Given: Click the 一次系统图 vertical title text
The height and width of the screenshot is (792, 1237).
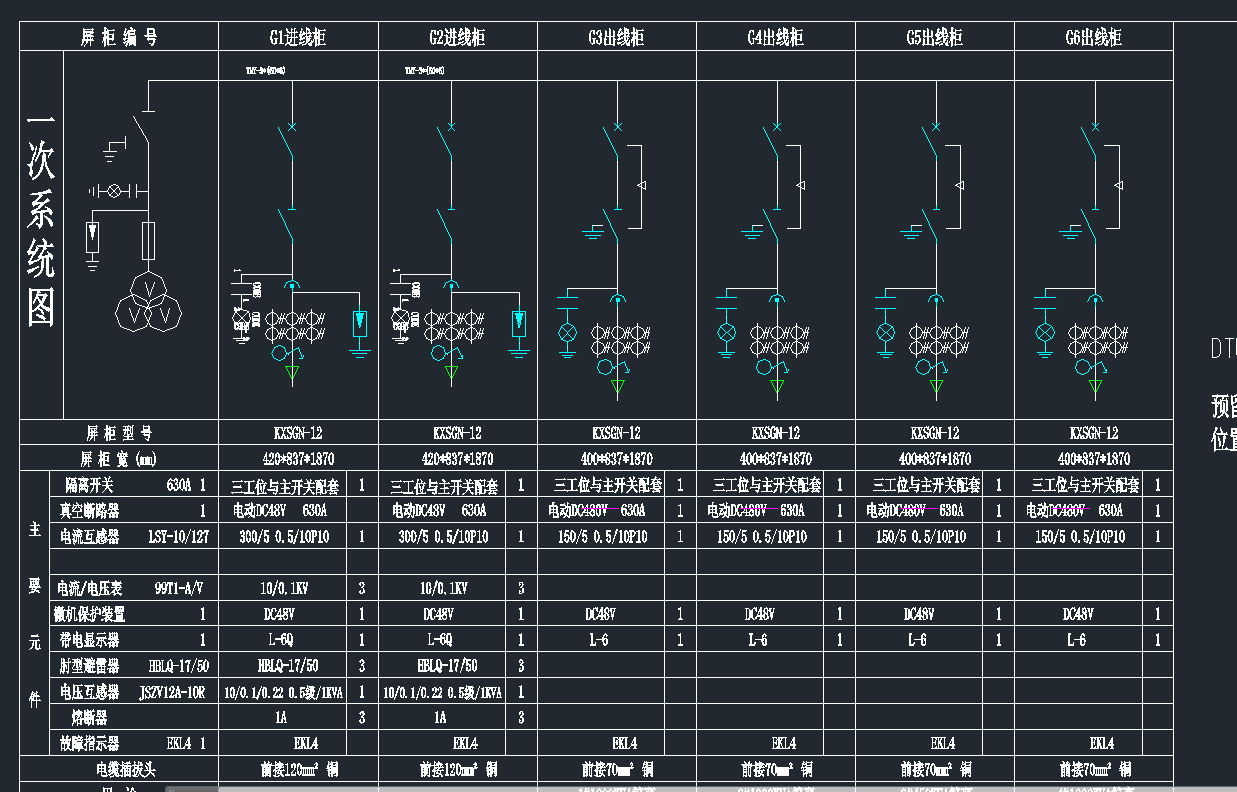Looking at the screenshot, I should click(x=41, y=220).
